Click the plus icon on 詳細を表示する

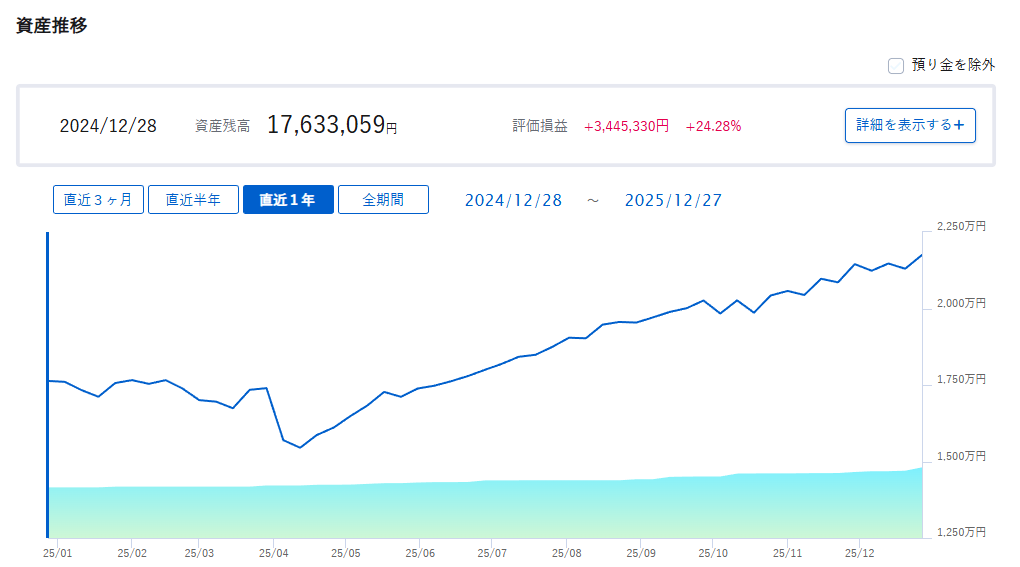point(959,125)
